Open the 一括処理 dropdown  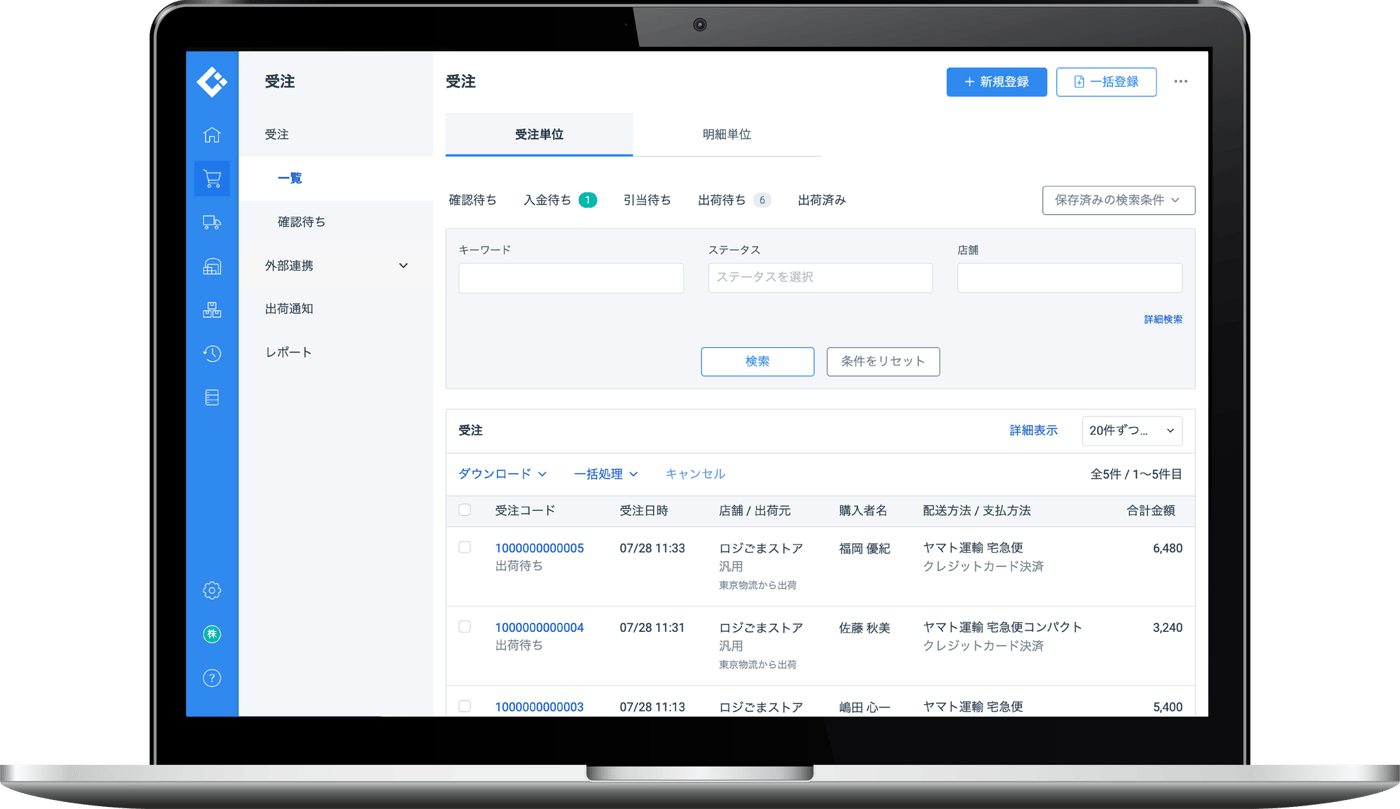click(605, 474)
